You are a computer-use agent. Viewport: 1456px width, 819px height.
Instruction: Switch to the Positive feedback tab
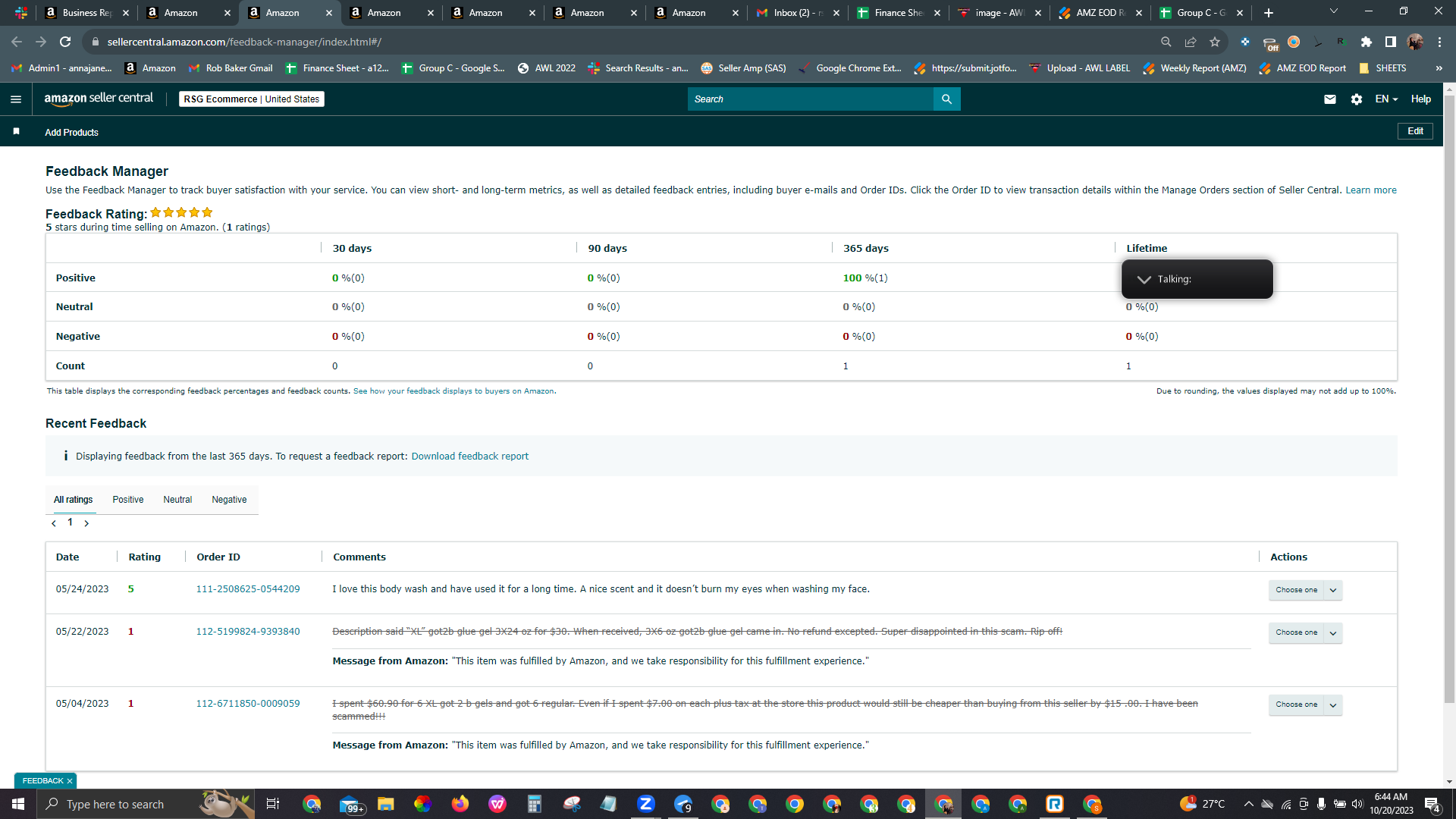pyautogui.click(x=128, y=500)
